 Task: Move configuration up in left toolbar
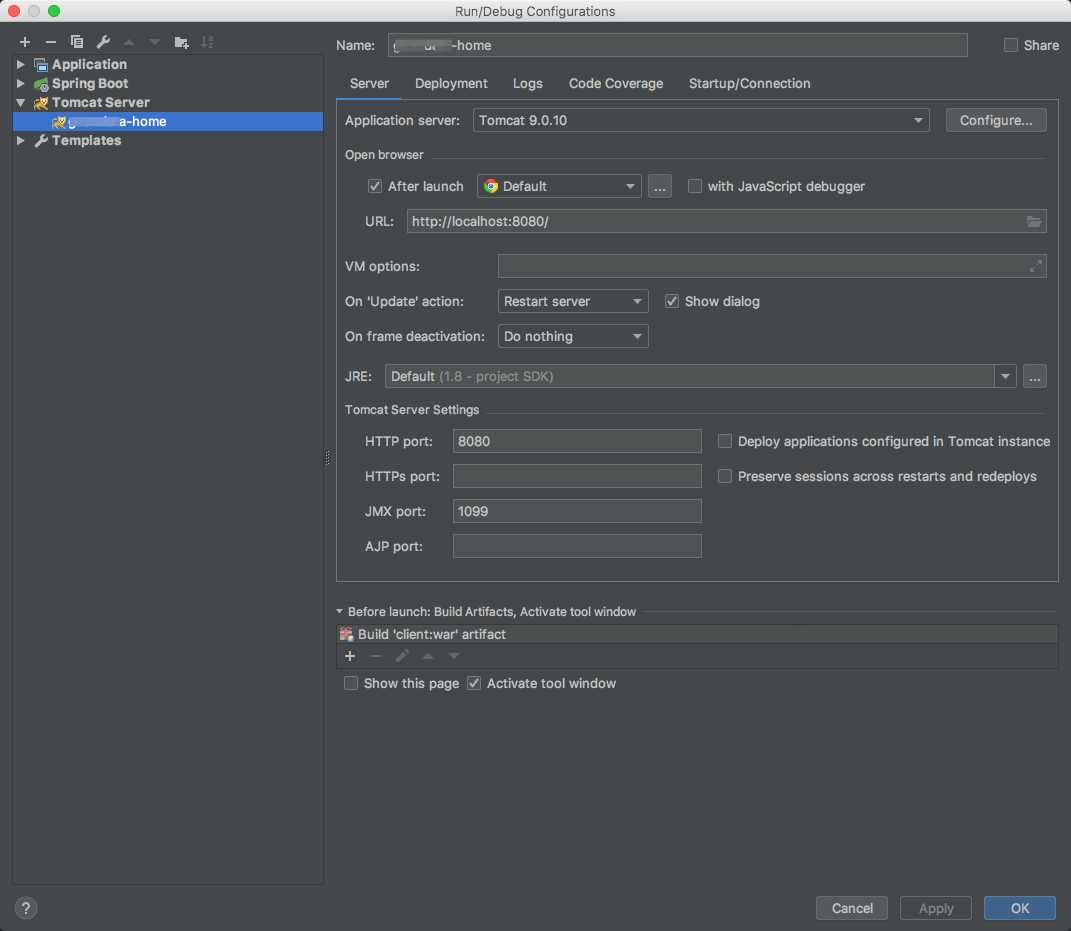[129, 42]
